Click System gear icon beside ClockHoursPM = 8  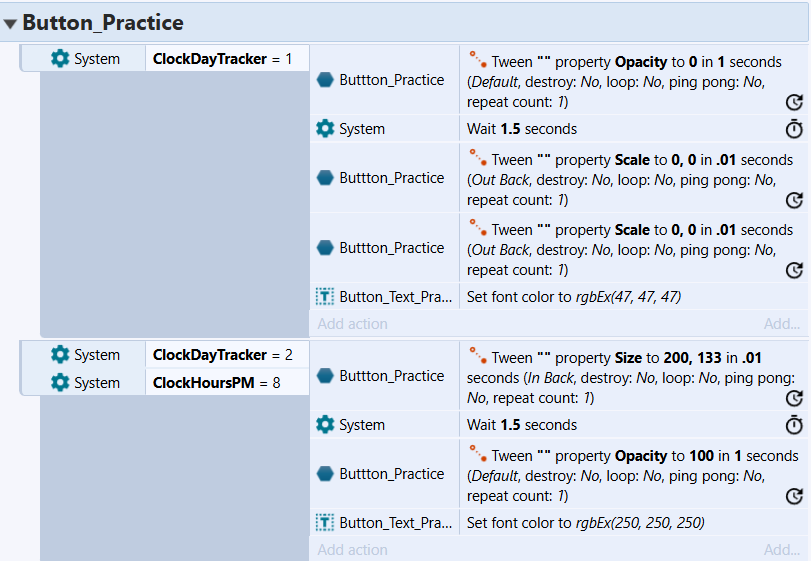click(x=60, y=383)
